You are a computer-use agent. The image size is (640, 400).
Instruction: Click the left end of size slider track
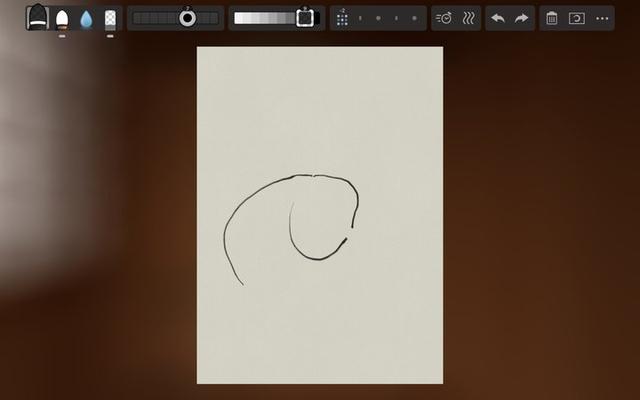136,18
